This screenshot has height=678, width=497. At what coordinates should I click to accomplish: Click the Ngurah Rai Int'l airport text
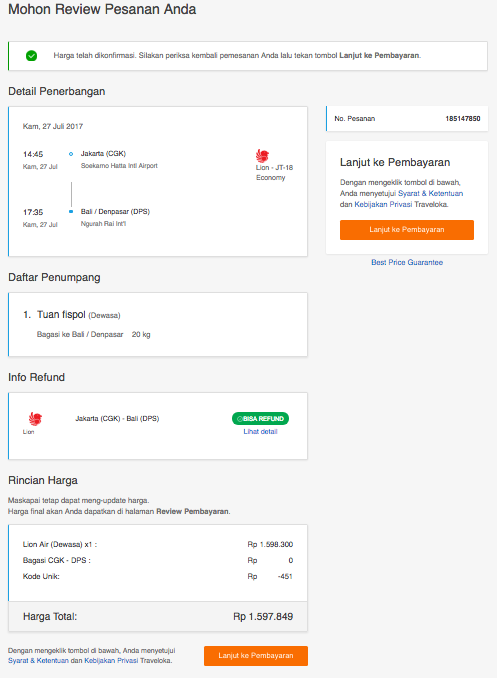coord(103,224)
